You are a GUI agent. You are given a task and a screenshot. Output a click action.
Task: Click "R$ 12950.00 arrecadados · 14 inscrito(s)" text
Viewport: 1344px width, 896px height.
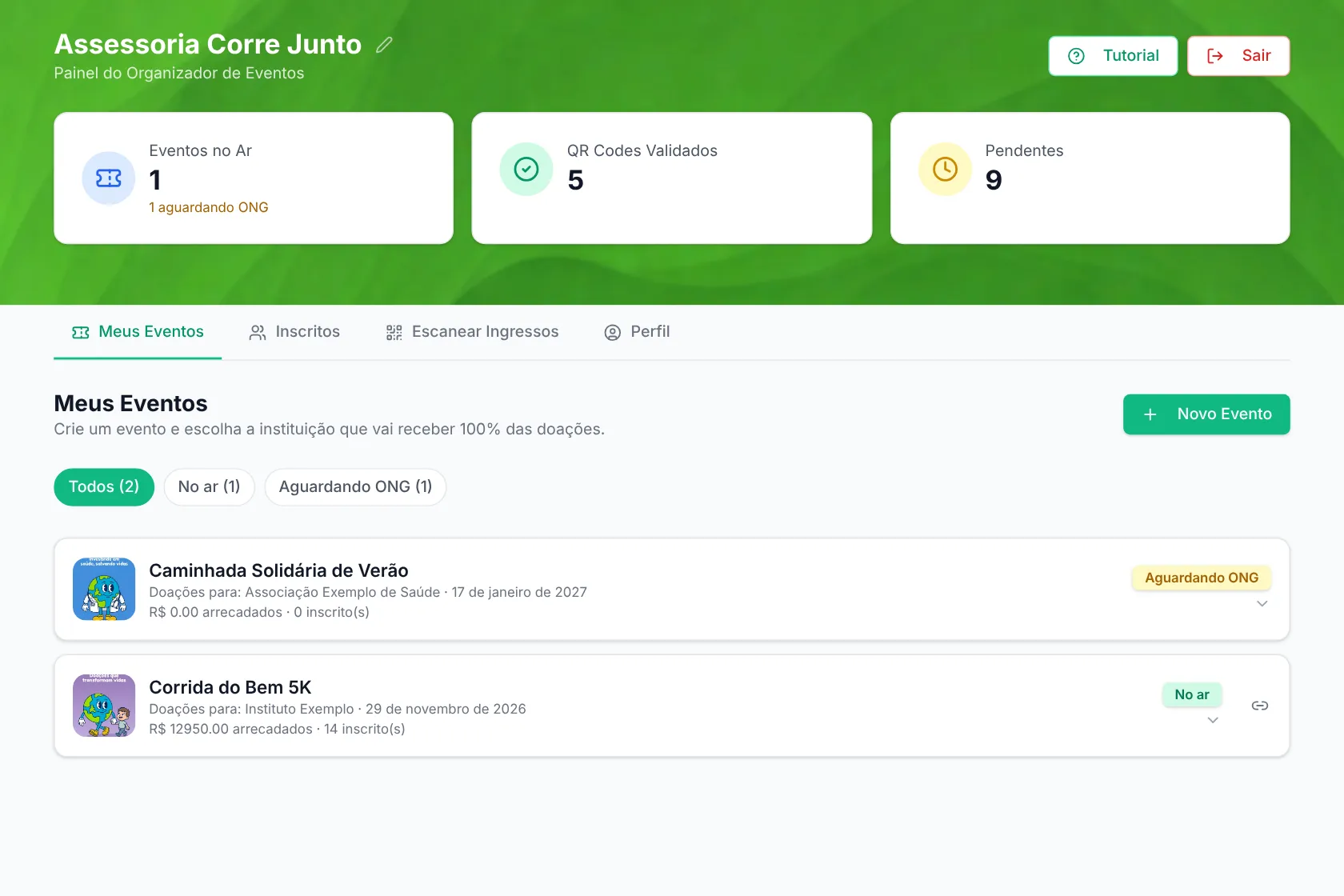pyautogui.click(x=277, y=730)
